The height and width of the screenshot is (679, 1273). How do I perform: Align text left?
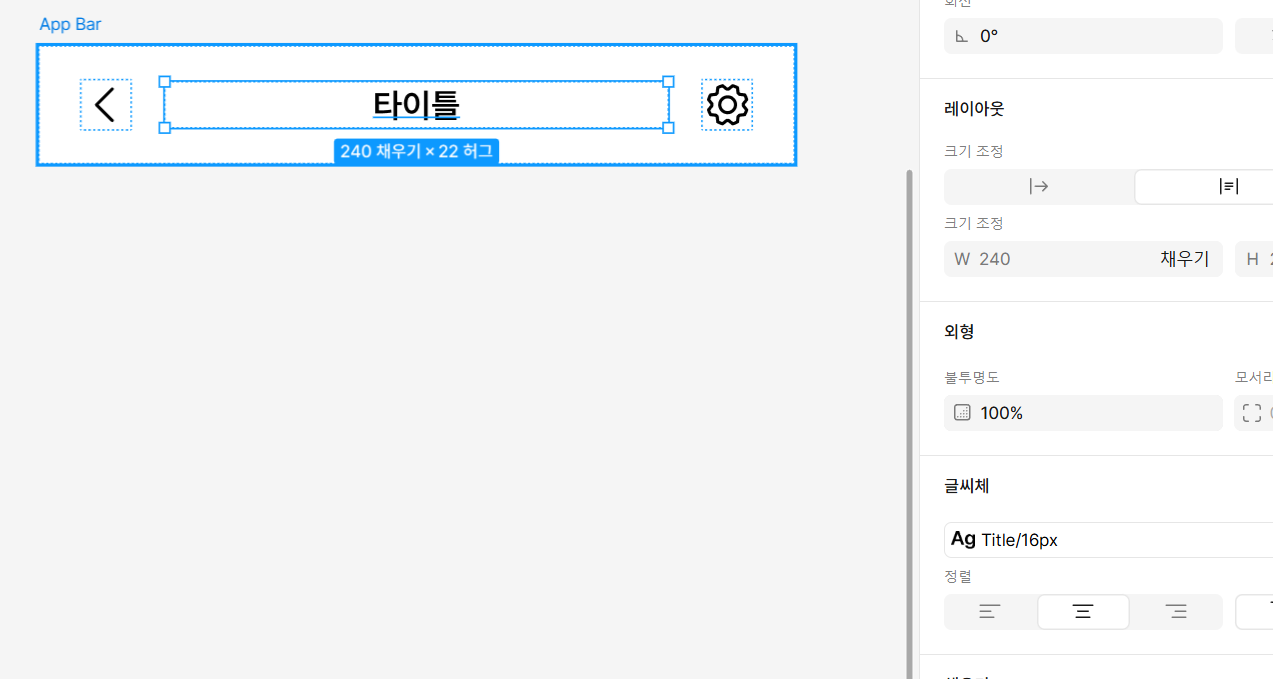tap(990, 612)
